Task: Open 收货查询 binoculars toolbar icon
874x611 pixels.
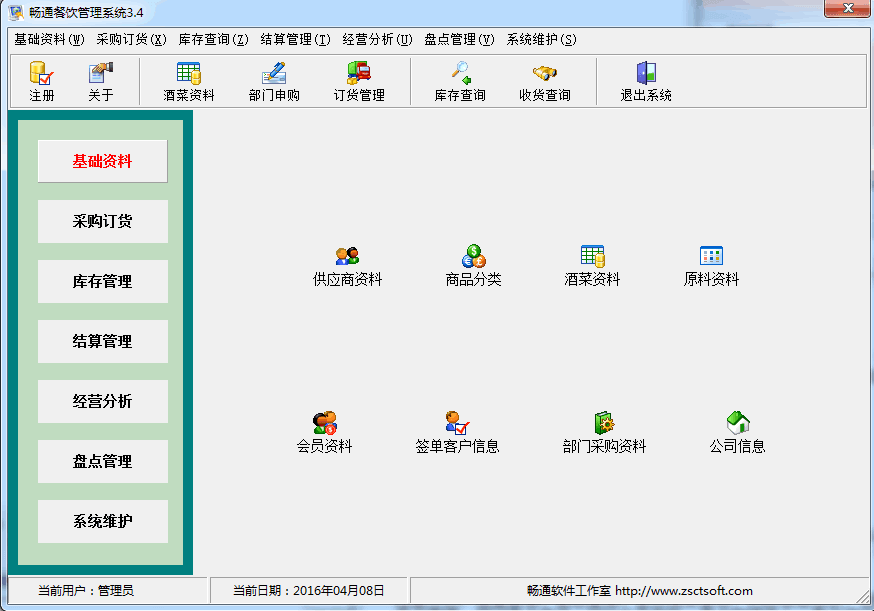Action: point(544,81)
